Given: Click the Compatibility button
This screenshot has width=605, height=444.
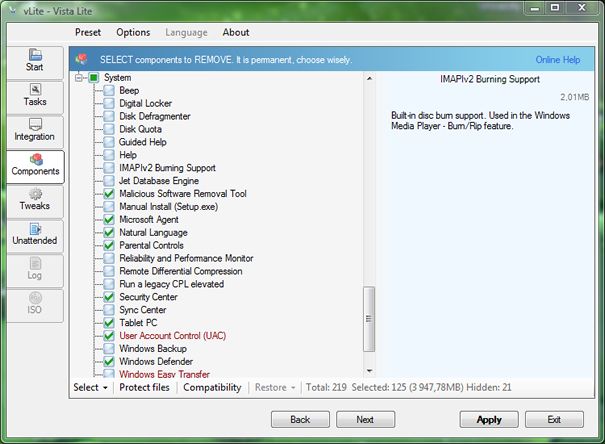Looking at the screenshot, I should click(212, 387).
